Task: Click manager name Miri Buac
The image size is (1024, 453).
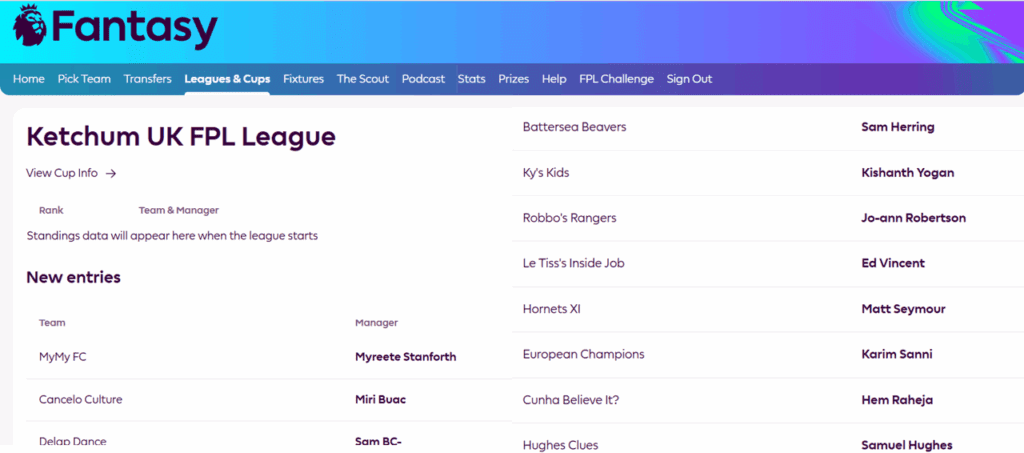Action: 380,399
